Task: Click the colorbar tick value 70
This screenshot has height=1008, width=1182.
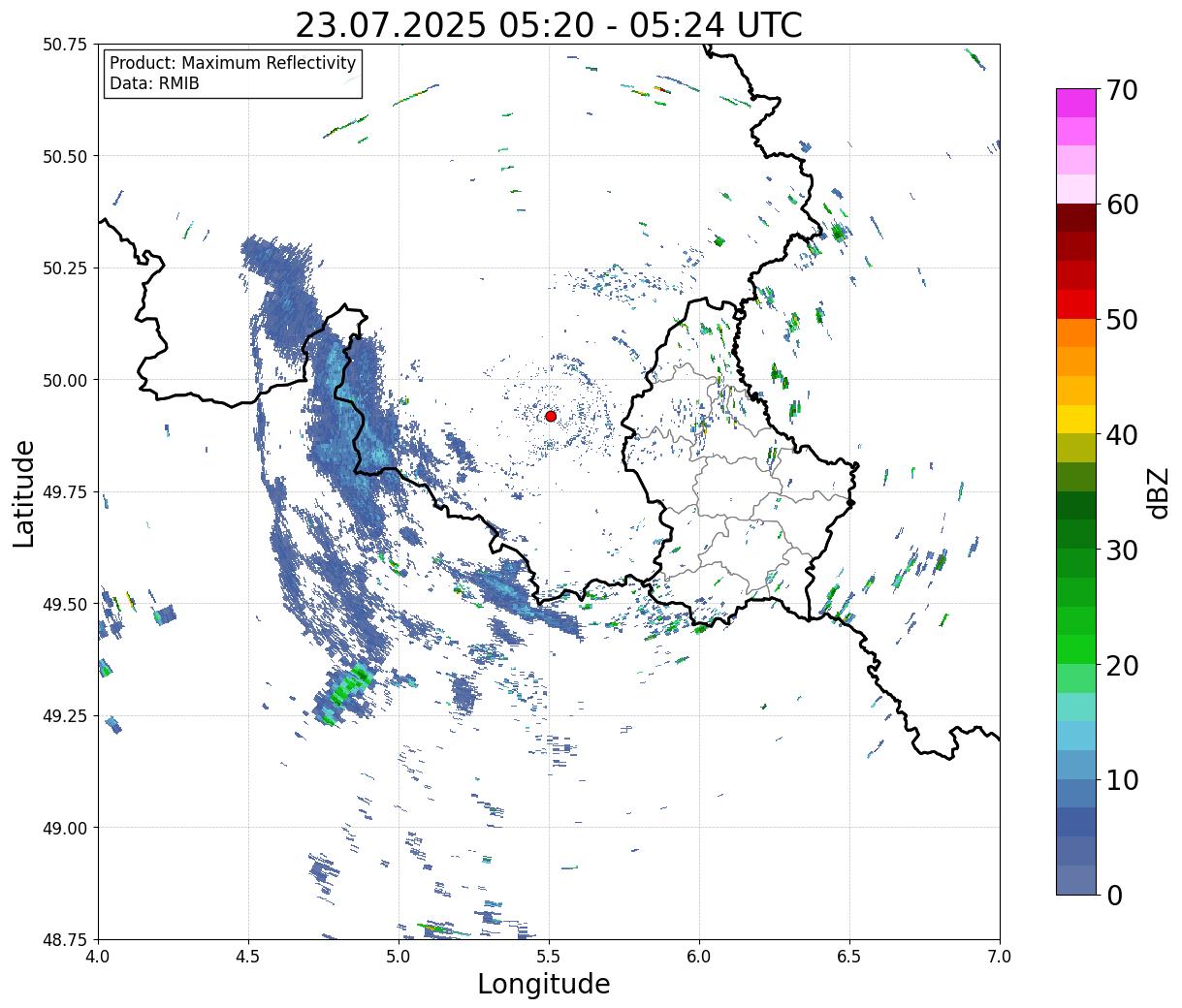Action: click(1121, 90)
